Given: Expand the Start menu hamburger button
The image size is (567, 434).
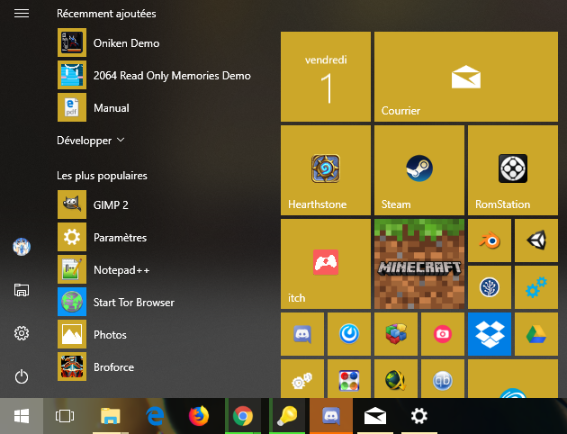Looking at the screenshot, I should [x=21, y=13].
